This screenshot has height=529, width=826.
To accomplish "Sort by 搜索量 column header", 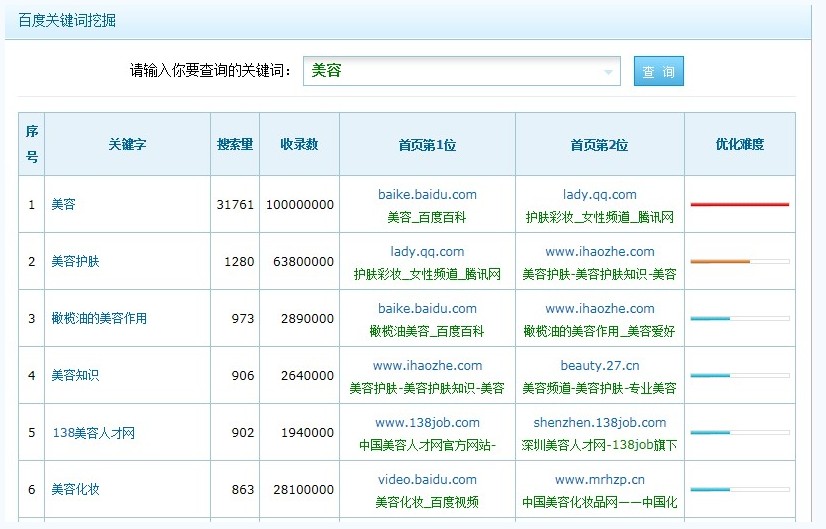I will coord(235,144).
